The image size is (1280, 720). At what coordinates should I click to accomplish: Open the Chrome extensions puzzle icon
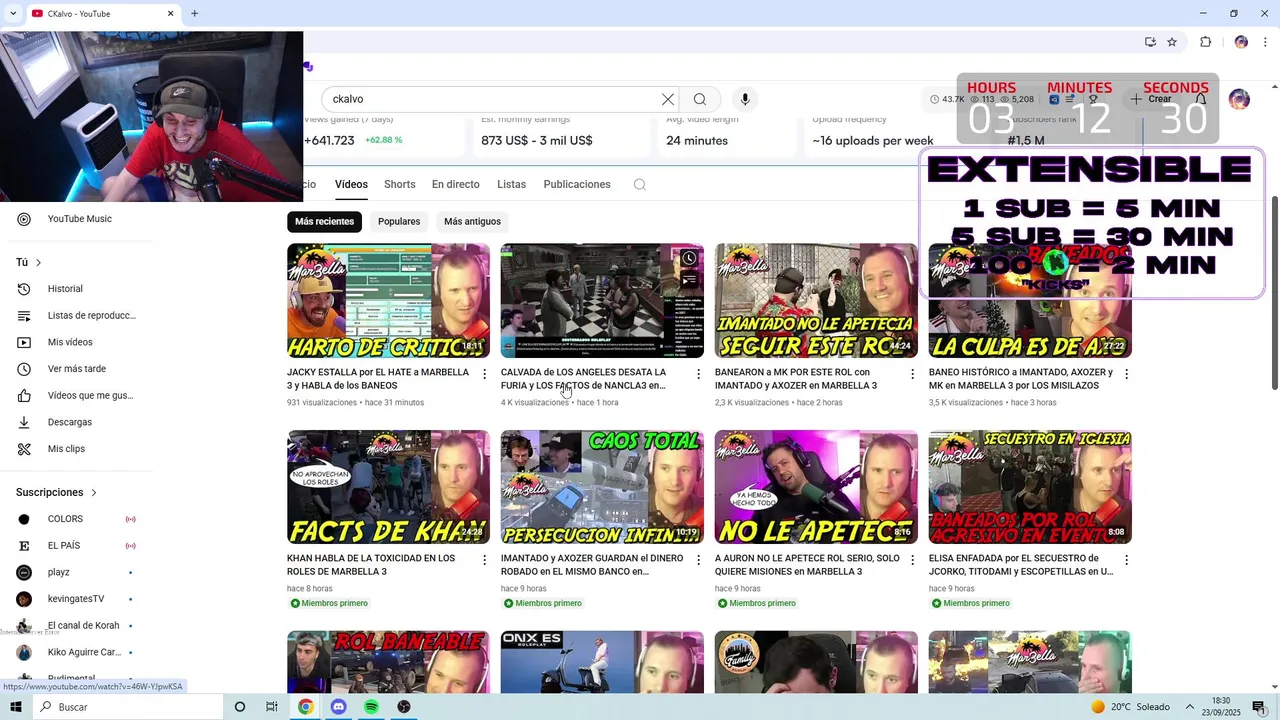(1205, 42)
